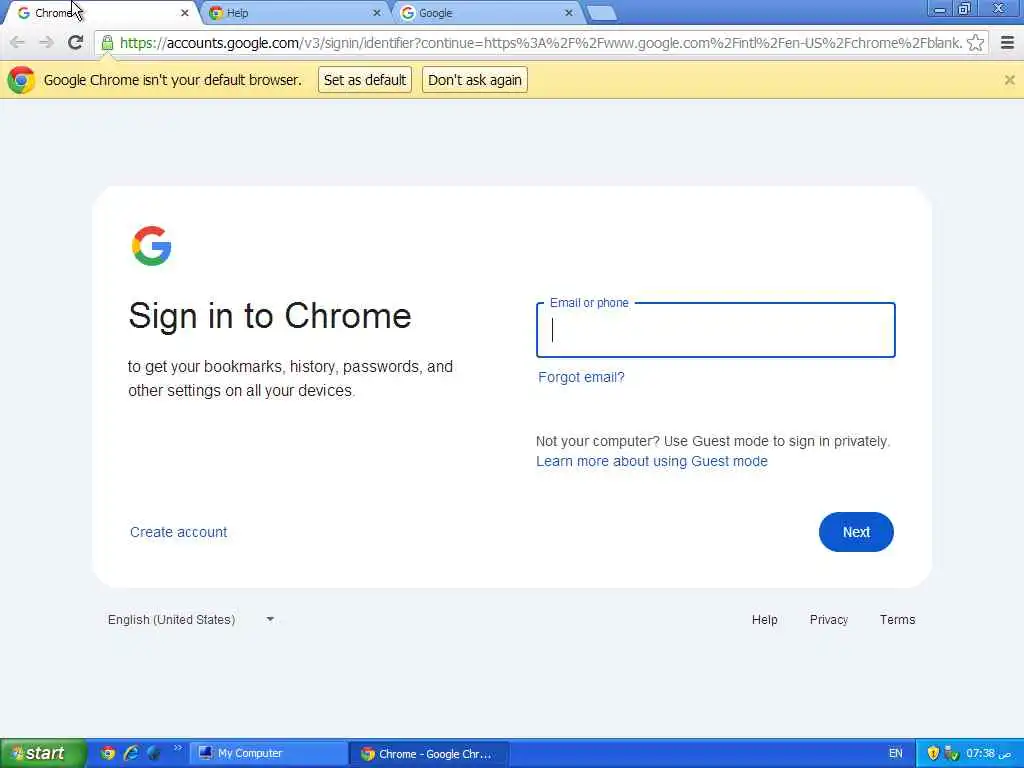The height and width of the screenshot is (768, 1024).
Task: Click the Sign in to Chrome heading
Action: (x=270, y=316)
